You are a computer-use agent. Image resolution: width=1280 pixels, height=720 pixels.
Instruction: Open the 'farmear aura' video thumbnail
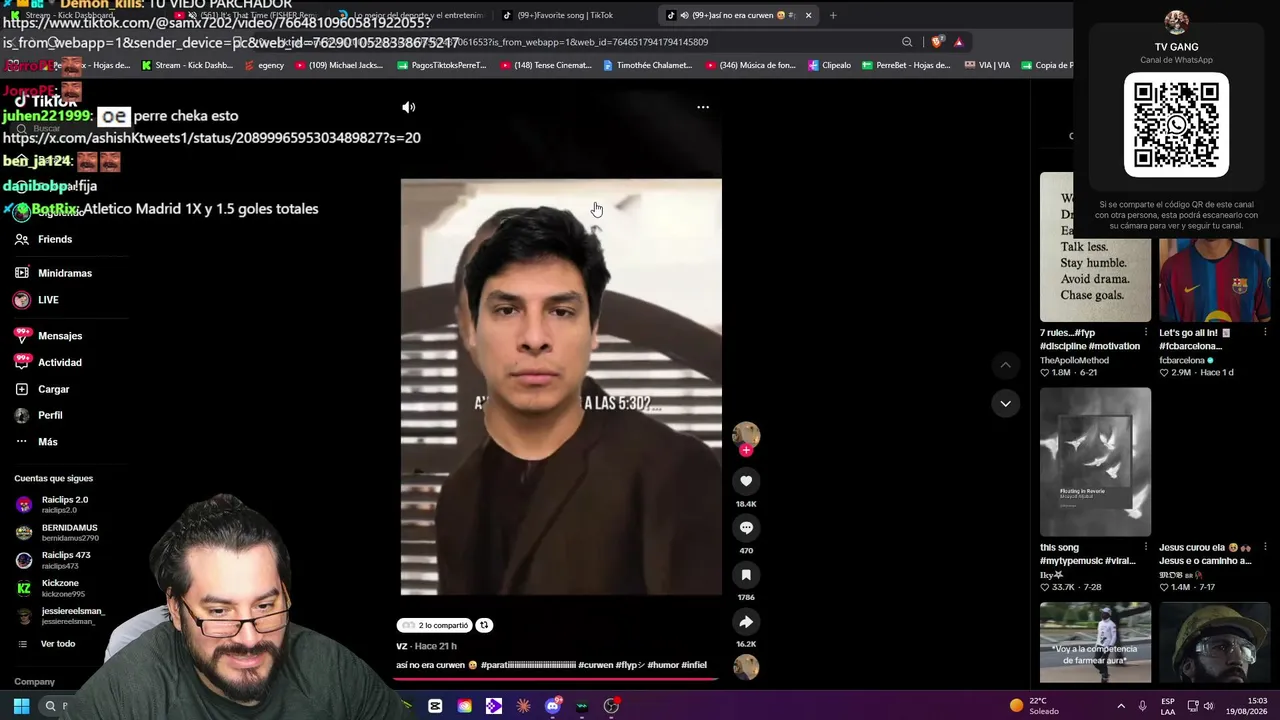click(1095, 642)
